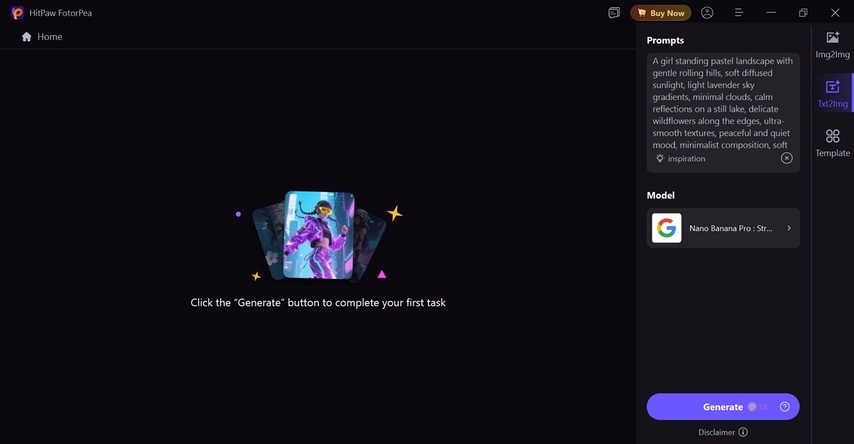Click the "Model" heading text
Image resolution: width=854 pixels, height=444 pixels.
point(661,195)
